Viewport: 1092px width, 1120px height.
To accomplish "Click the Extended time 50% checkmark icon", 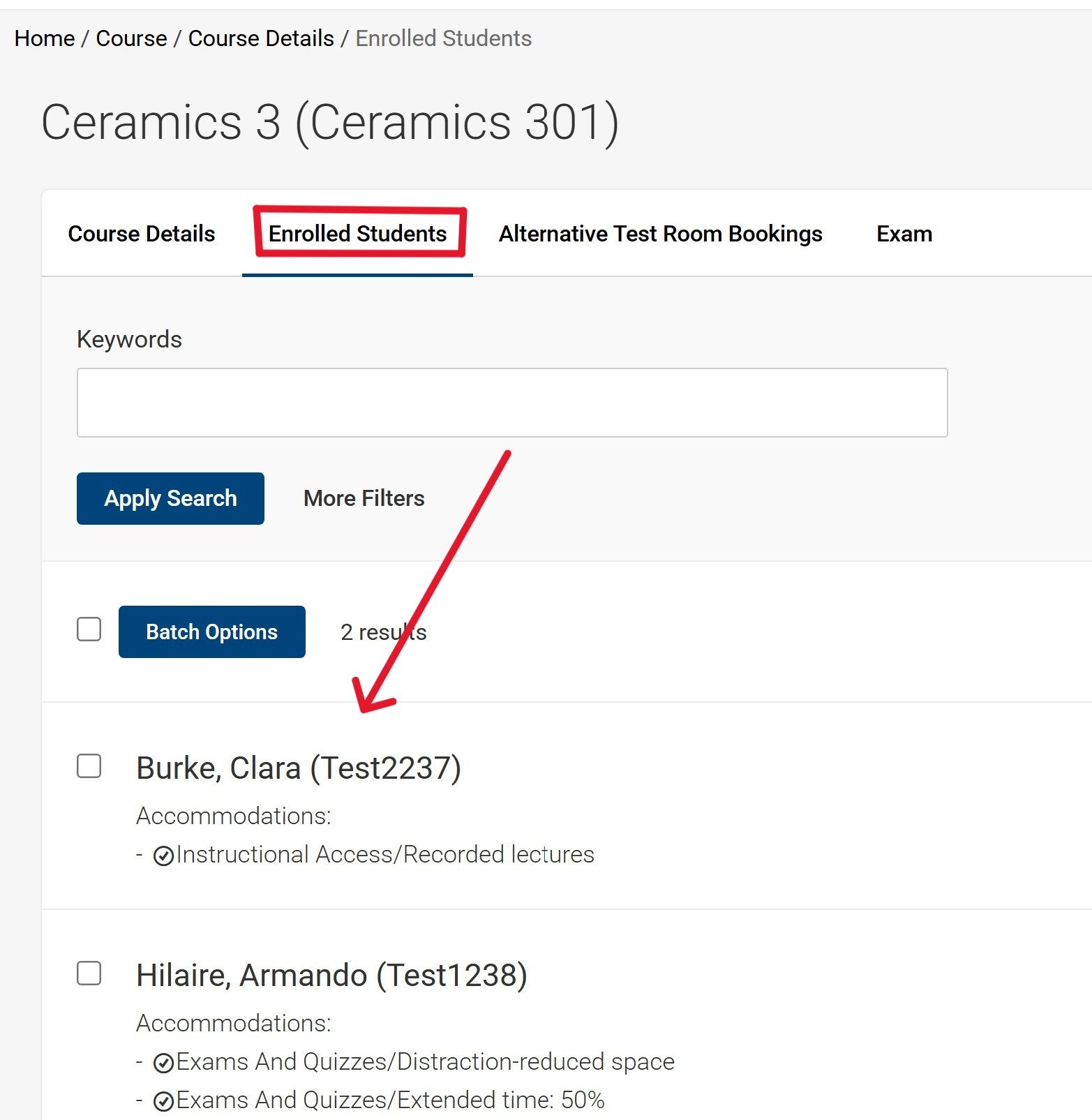I will [163, 1101].
